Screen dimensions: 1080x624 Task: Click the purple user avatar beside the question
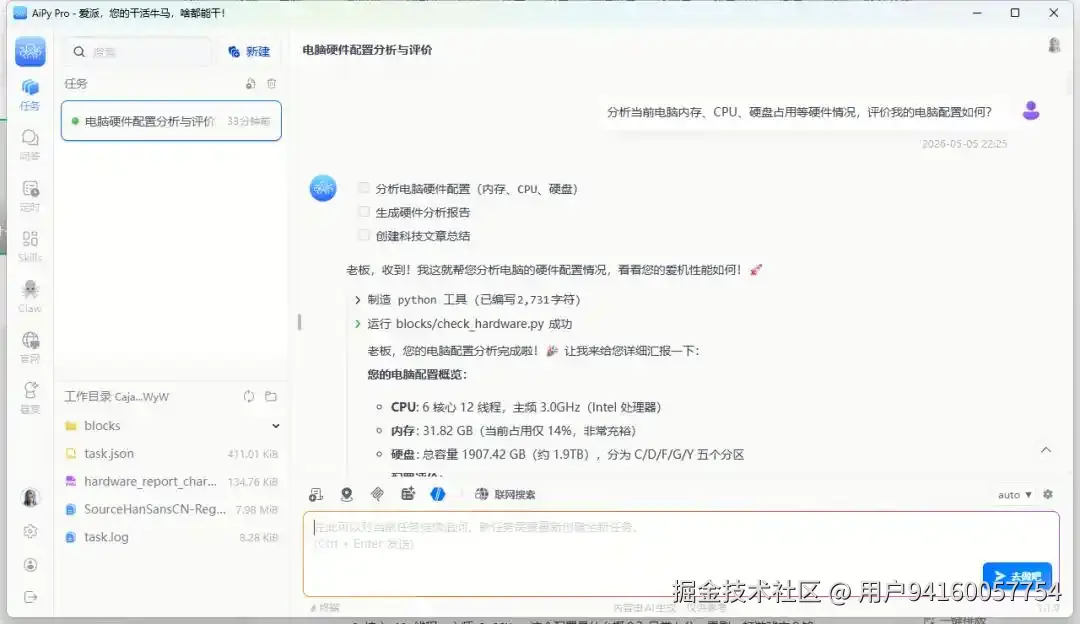(1030, 110)
